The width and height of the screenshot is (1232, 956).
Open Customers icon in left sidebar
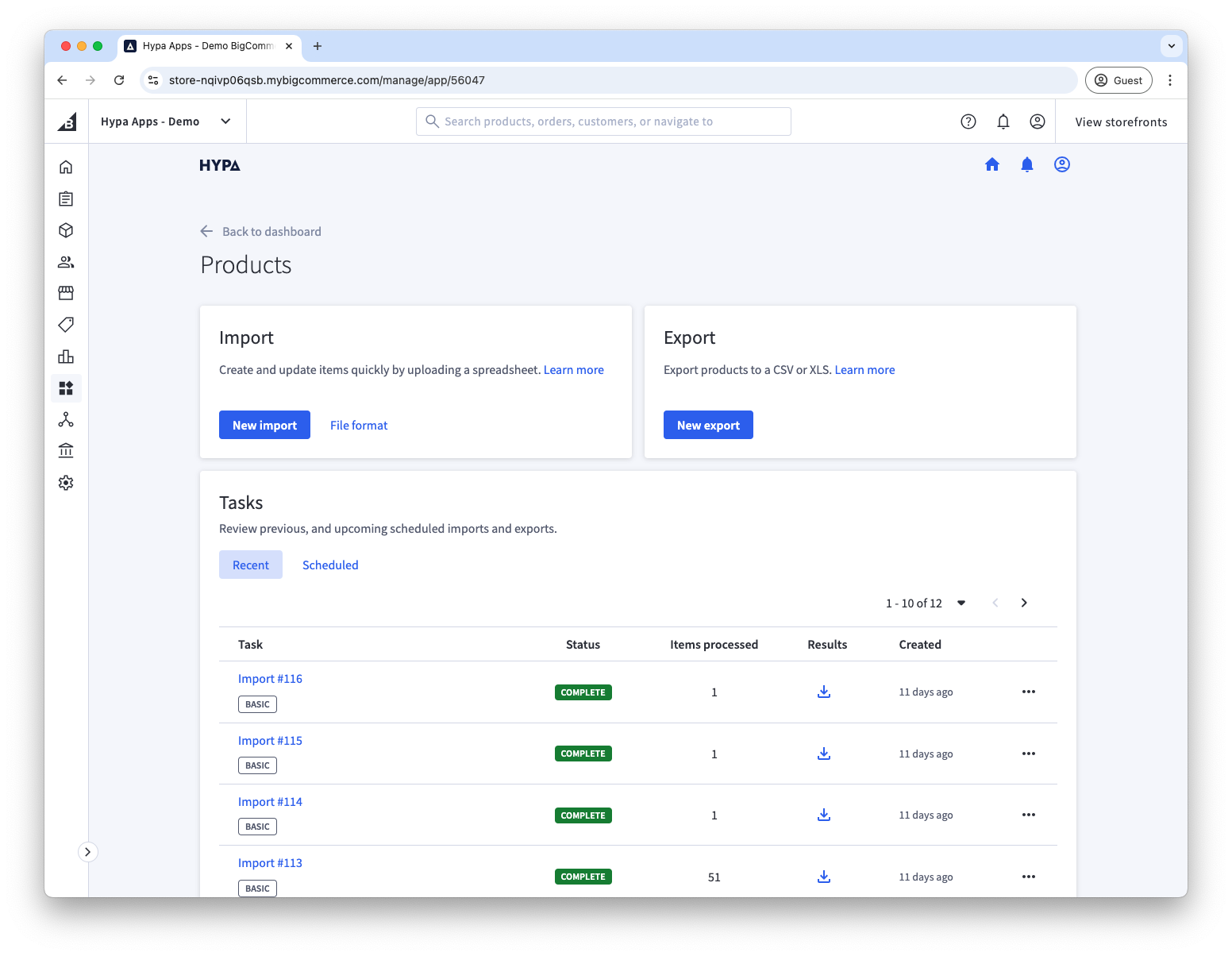click(66, 262)
